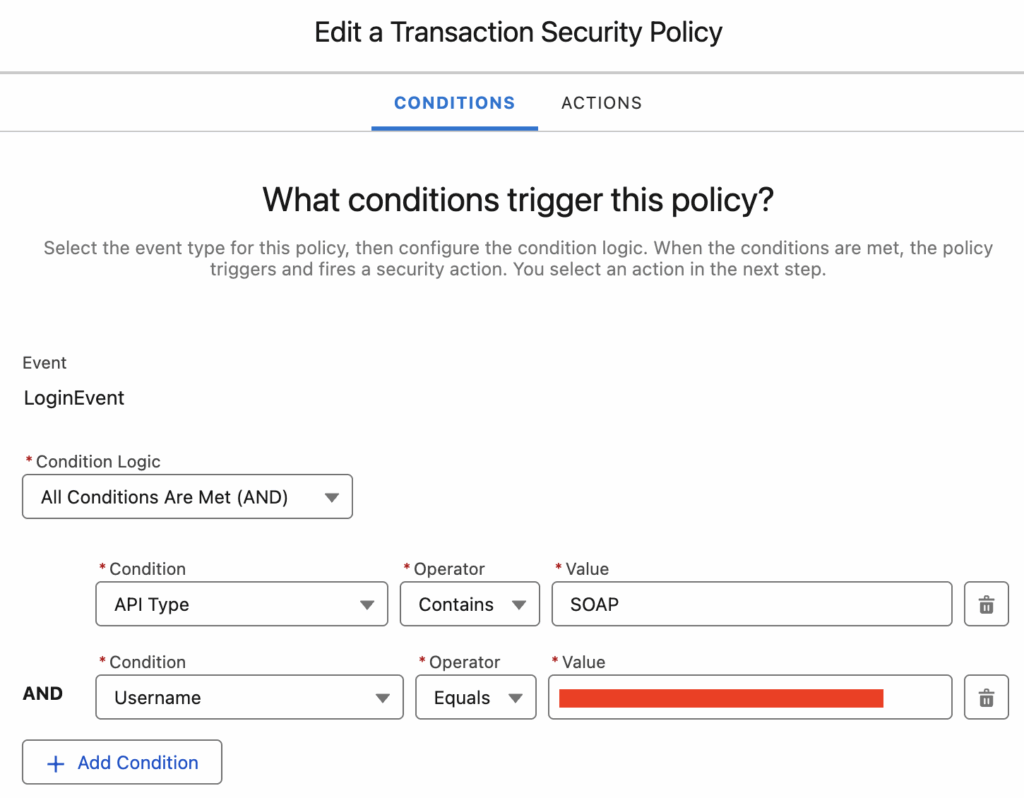1024x798 pixels.
Task: Click the Event field label
Action: point(45,363)
